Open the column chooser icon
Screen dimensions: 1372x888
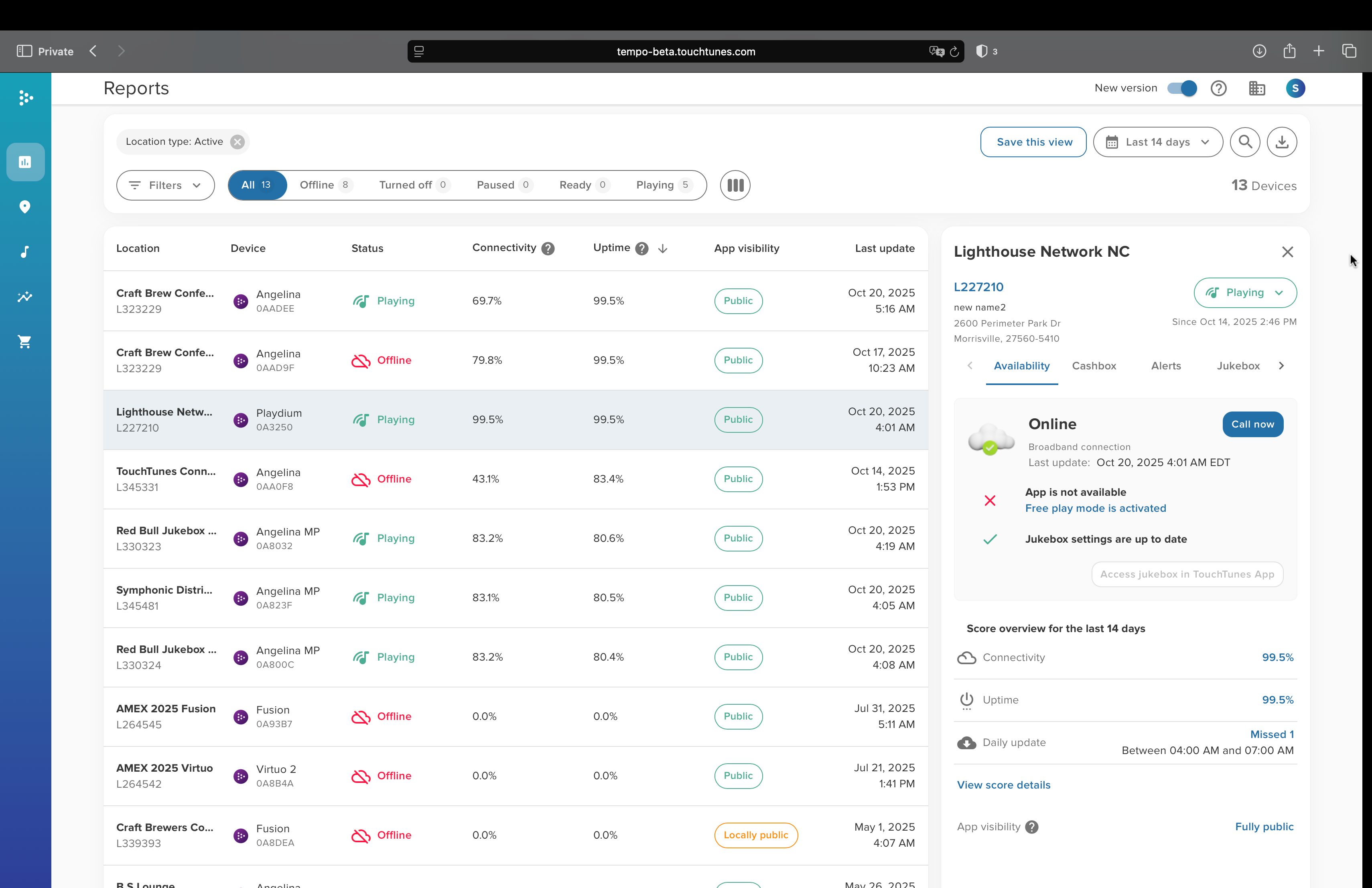735,185
